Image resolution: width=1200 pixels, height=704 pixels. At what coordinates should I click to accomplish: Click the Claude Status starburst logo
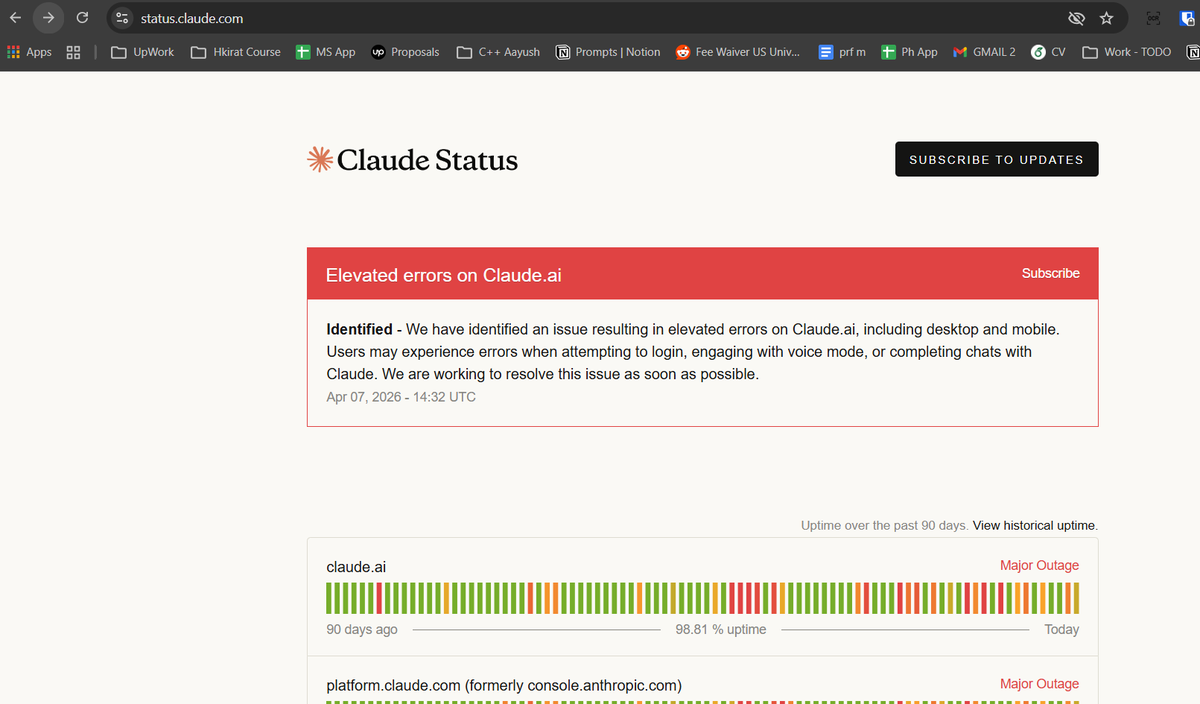pos(319,159)
